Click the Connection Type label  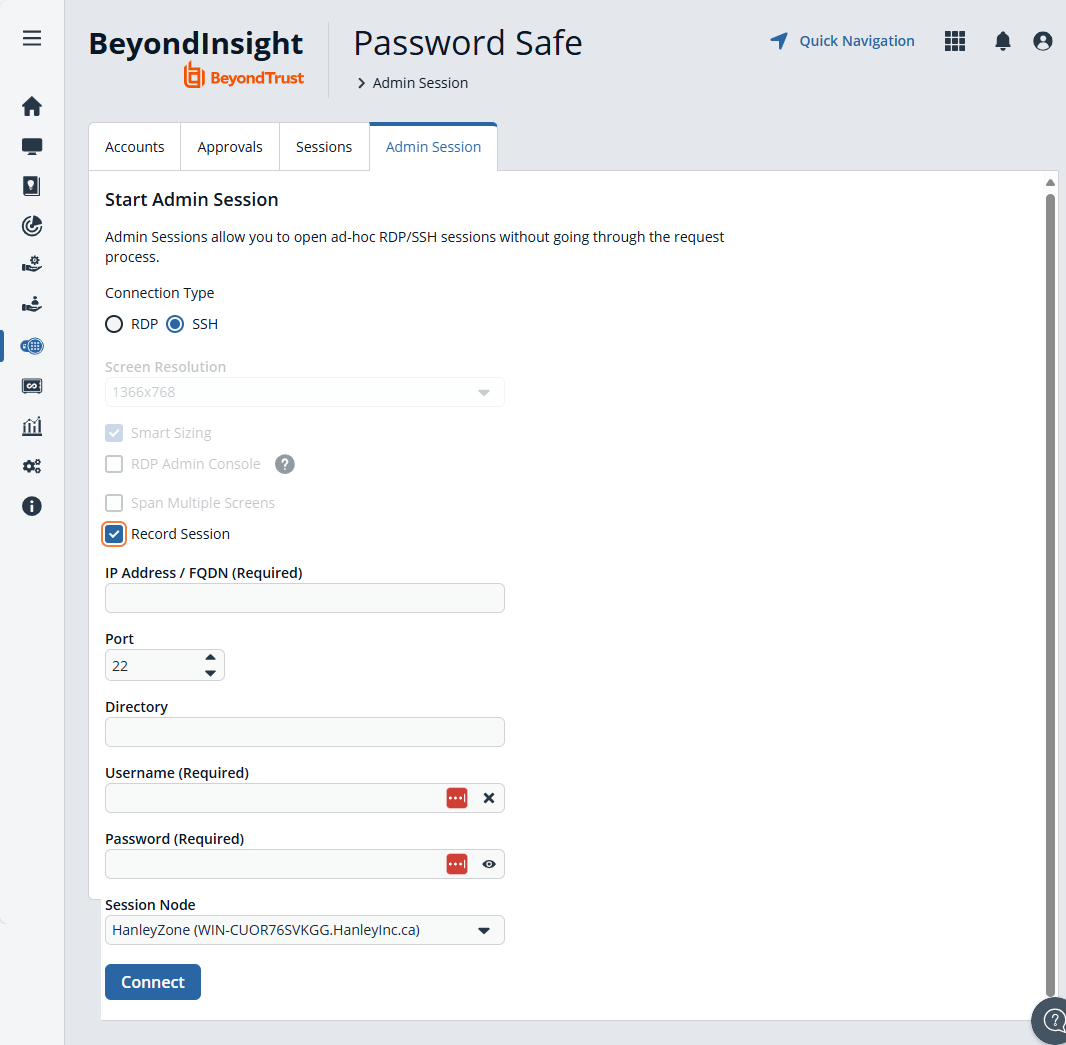tap(160, 293)
